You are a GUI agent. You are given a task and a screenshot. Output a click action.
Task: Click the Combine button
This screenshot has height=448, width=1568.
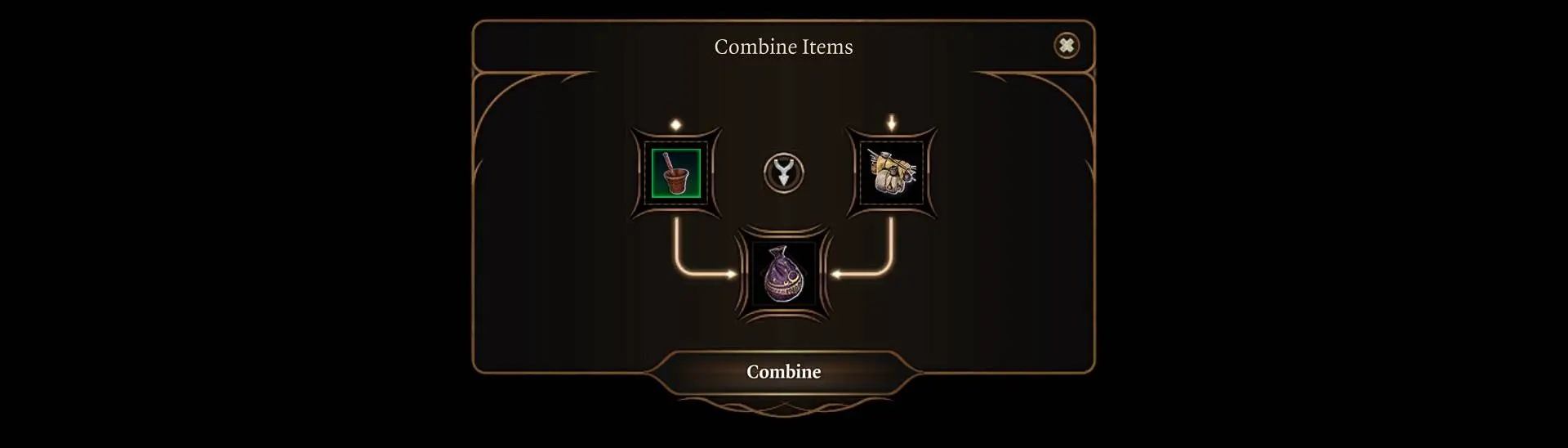tap(783, 372)
